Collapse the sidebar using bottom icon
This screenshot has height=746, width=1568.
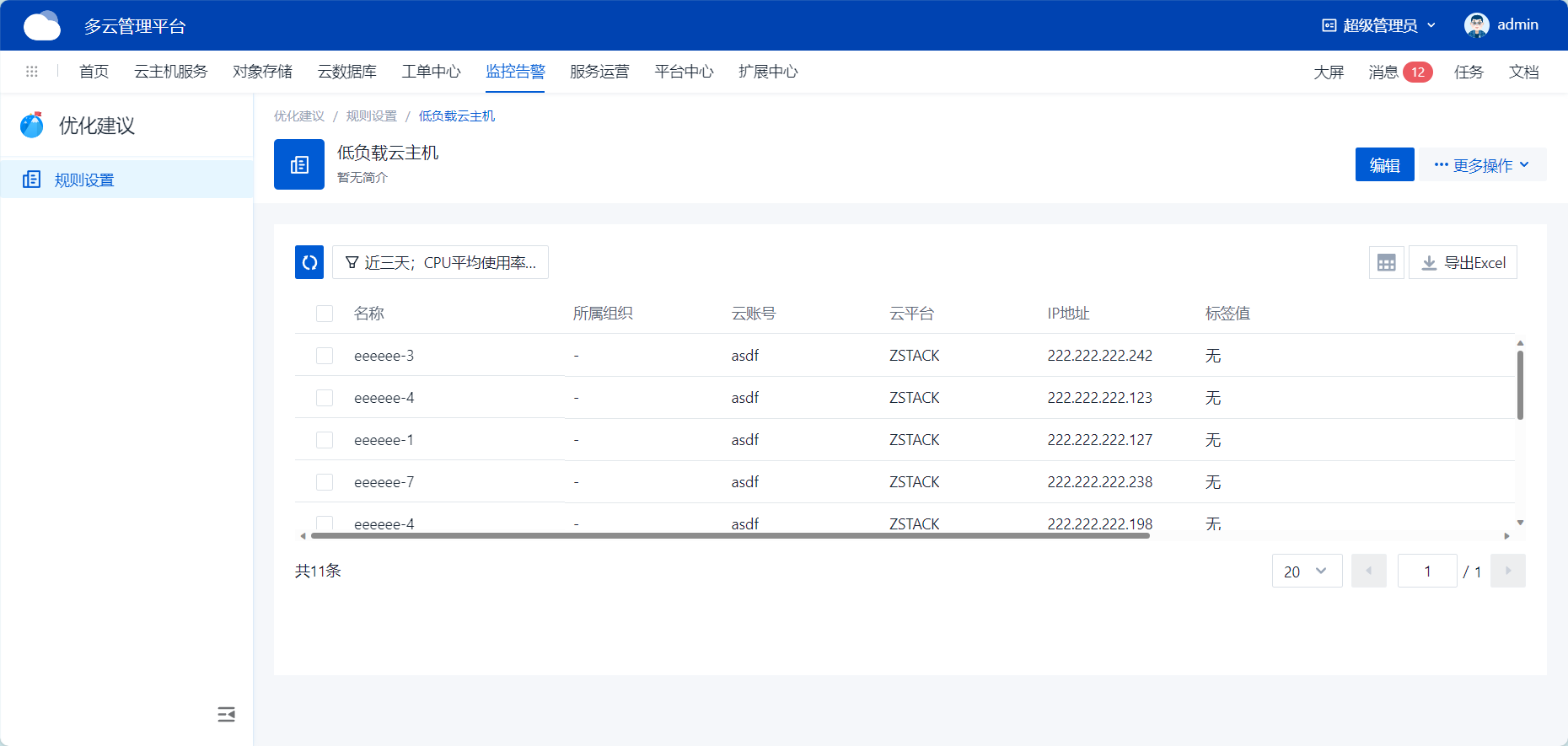226,715
